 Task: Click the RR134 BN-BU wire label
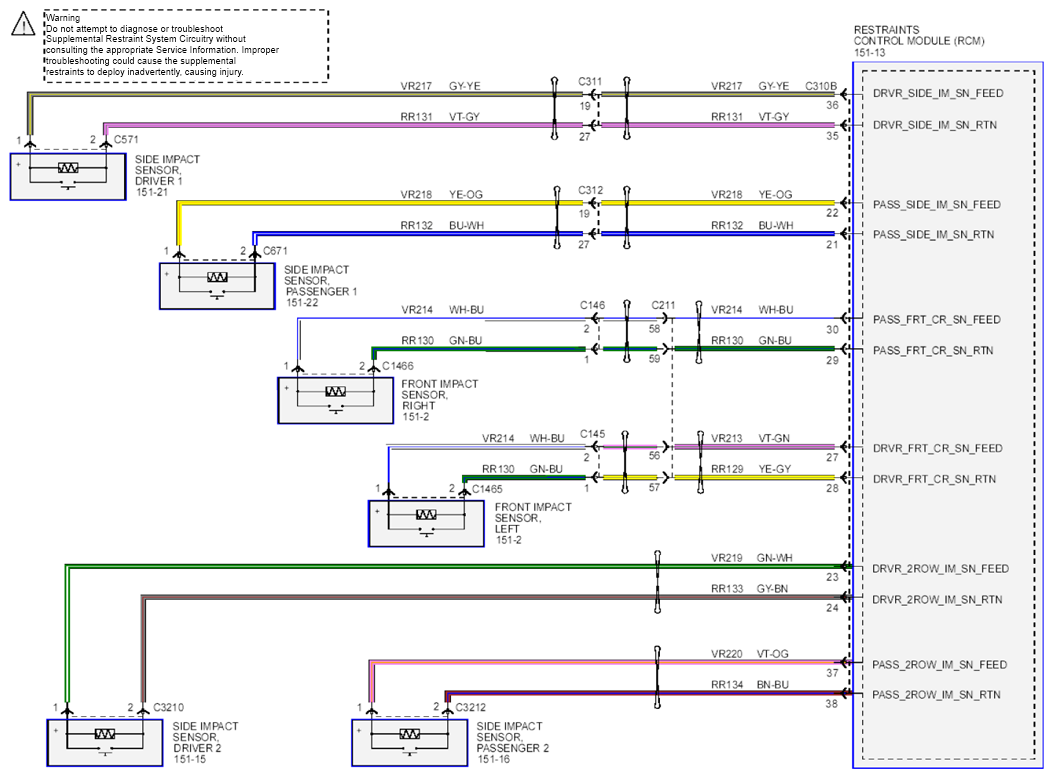click(x=749, y=685)
